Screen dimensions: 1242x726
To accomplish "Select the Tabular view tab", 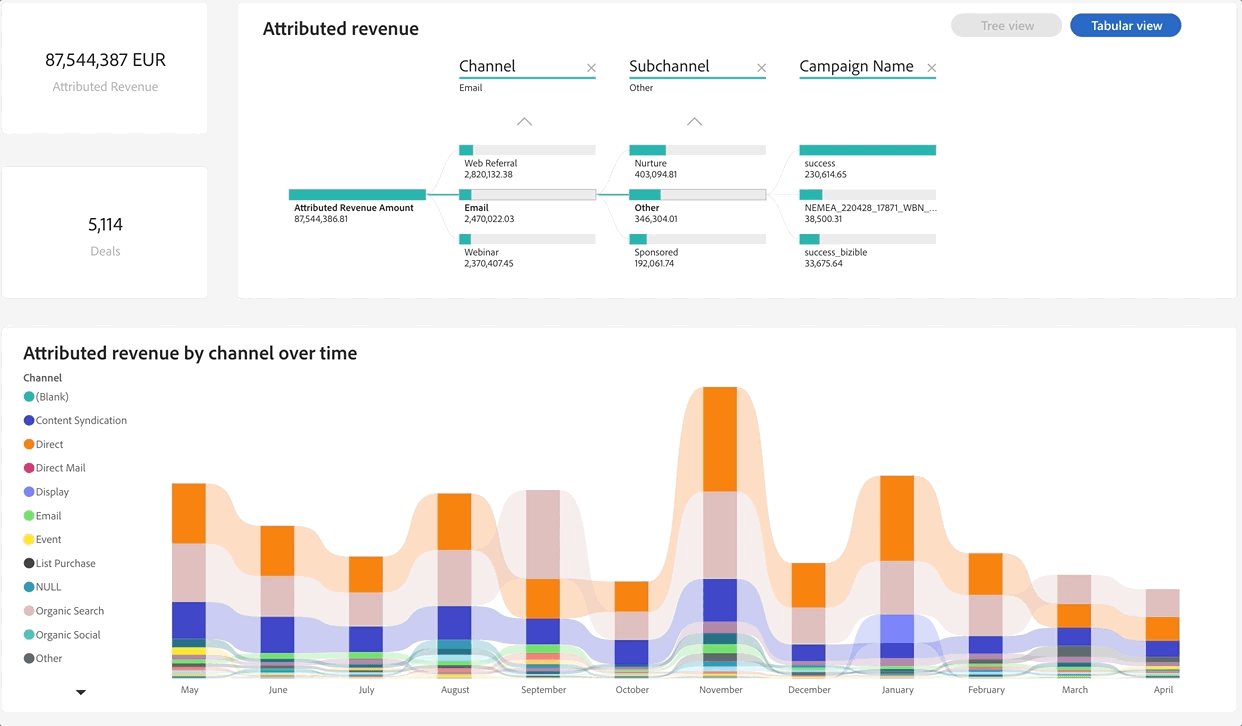I will 1125,25.
